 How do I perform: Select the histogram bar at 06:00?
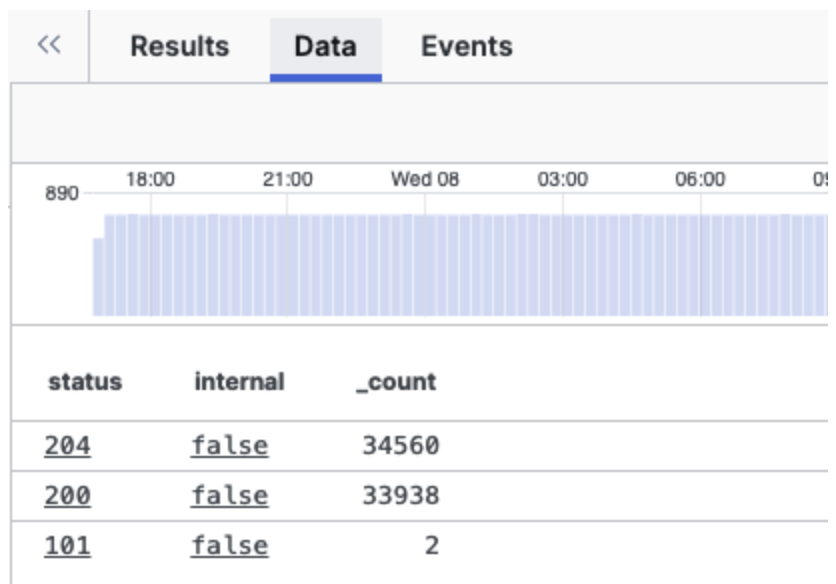click(700, 265)
